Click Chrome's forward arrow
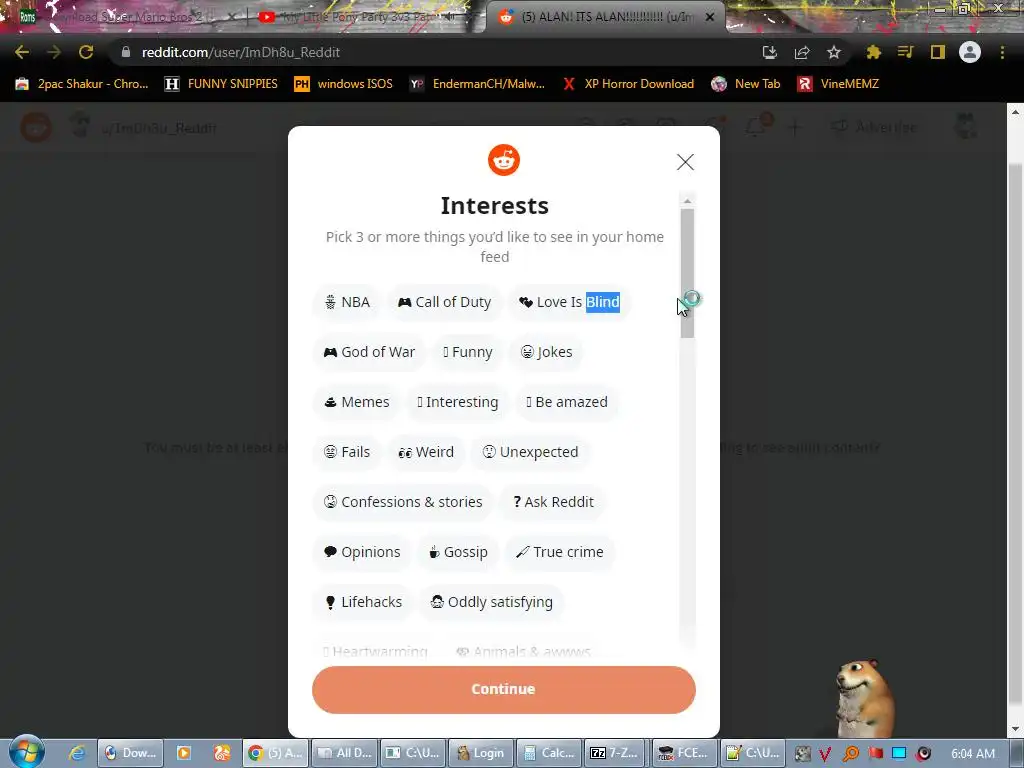This screenshot has width=1024, height=768. pyautogui.click(x=54, y=52)
